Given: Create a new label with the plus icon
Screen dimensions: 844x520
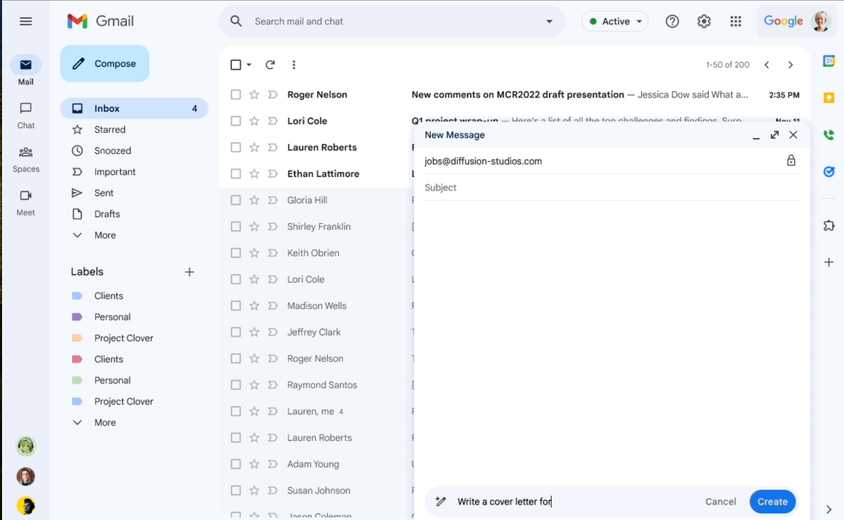Looking at the screenshot, I should (x=189, y=272).
